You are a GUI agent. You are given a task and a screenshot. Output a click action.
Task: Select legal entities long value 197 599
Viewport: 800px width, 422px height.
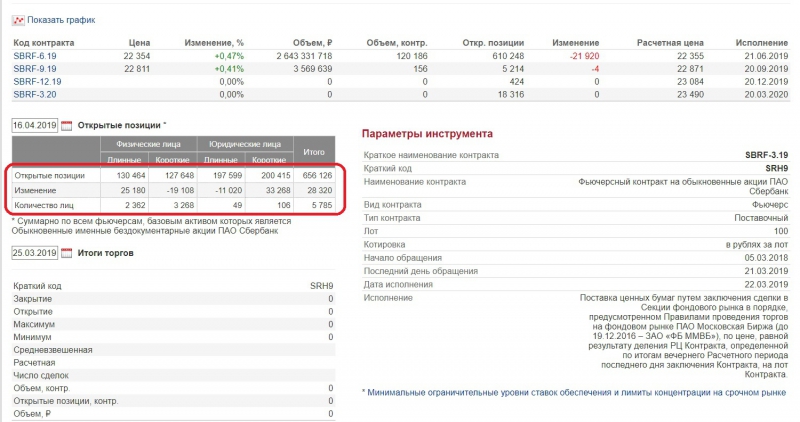coord(228,176)
